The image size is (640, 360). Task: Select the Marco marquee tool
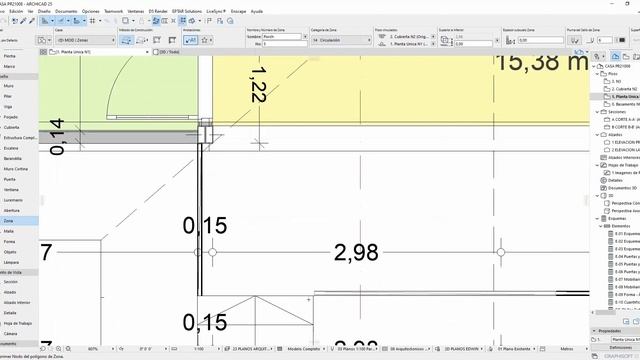coord(9,66)
